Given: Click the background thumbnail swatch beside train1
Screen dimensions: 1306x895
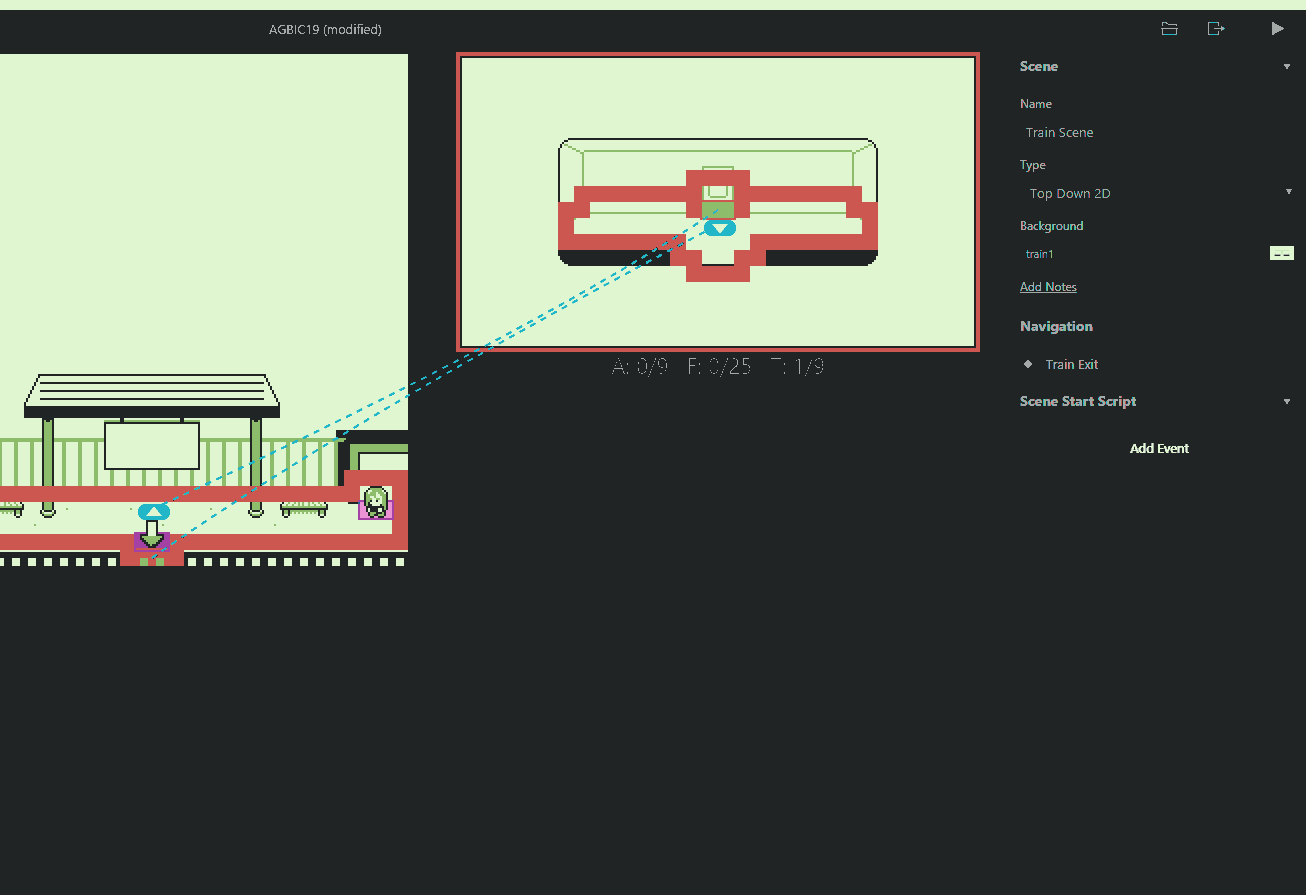Looking at the screenshot, I should (1281, 253).
